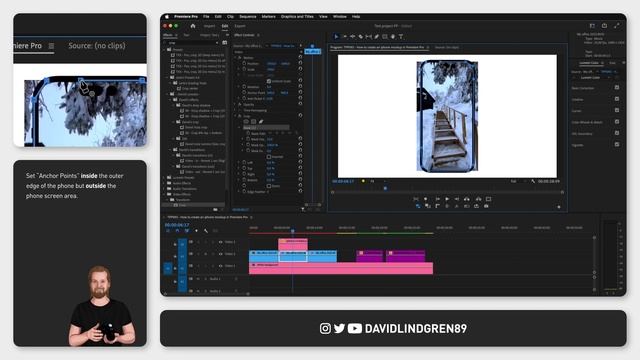Create 4-point polygon mask under Crop
The height and width of the screenshot is (360, 640).
(x=253, y=122)
